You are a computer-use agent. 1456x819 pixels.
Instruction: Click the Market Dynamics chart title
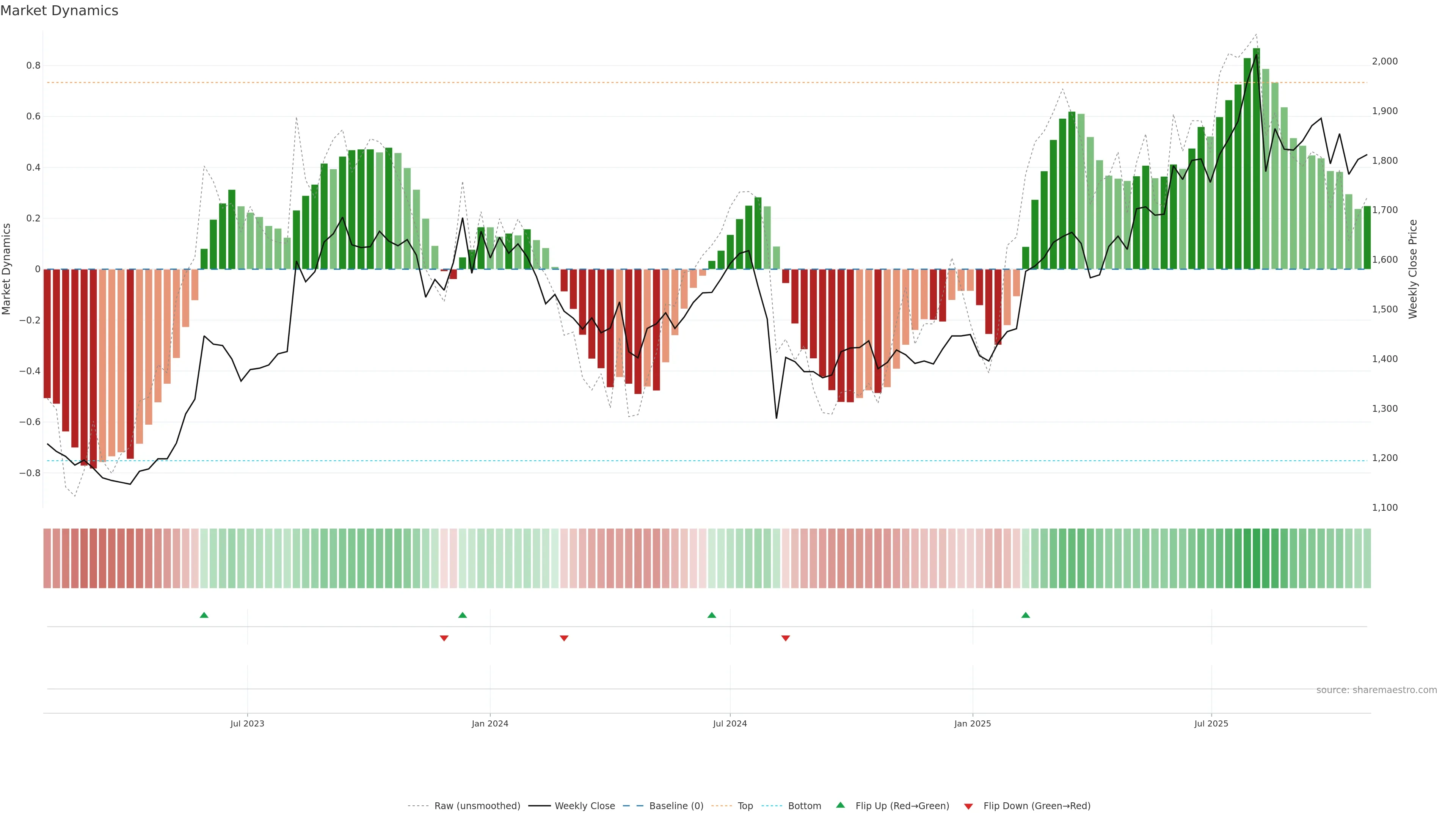point(60,11)
